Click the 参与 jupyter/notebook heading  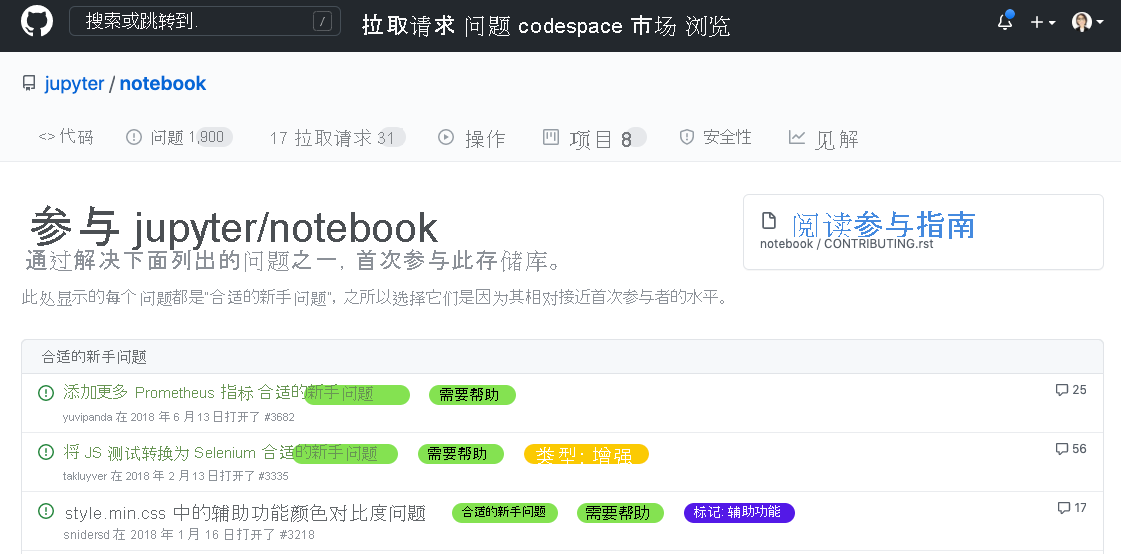click(234, 228)
